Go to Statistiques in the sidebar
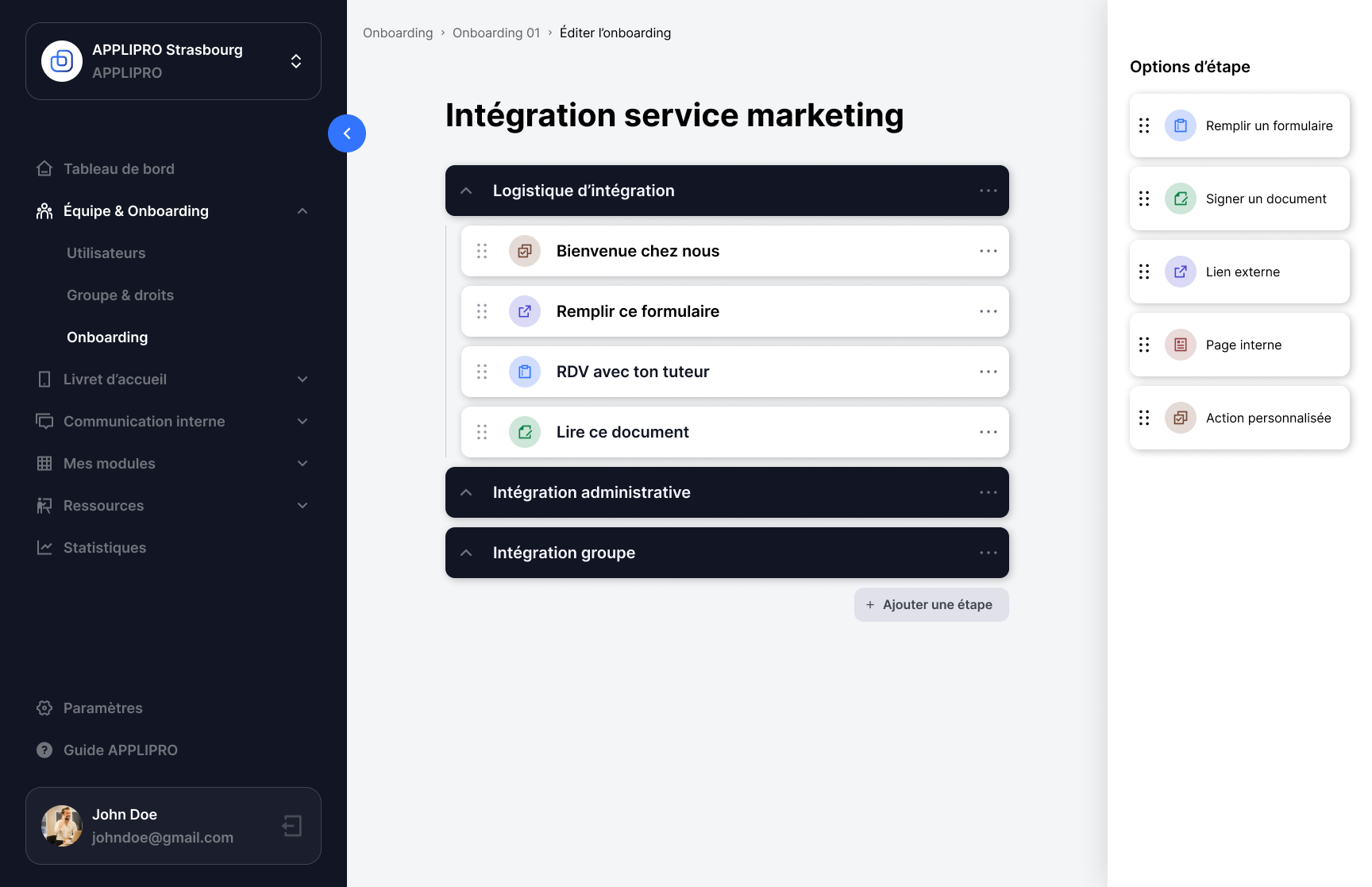The image size is (1372, 887). coord(105,548)
